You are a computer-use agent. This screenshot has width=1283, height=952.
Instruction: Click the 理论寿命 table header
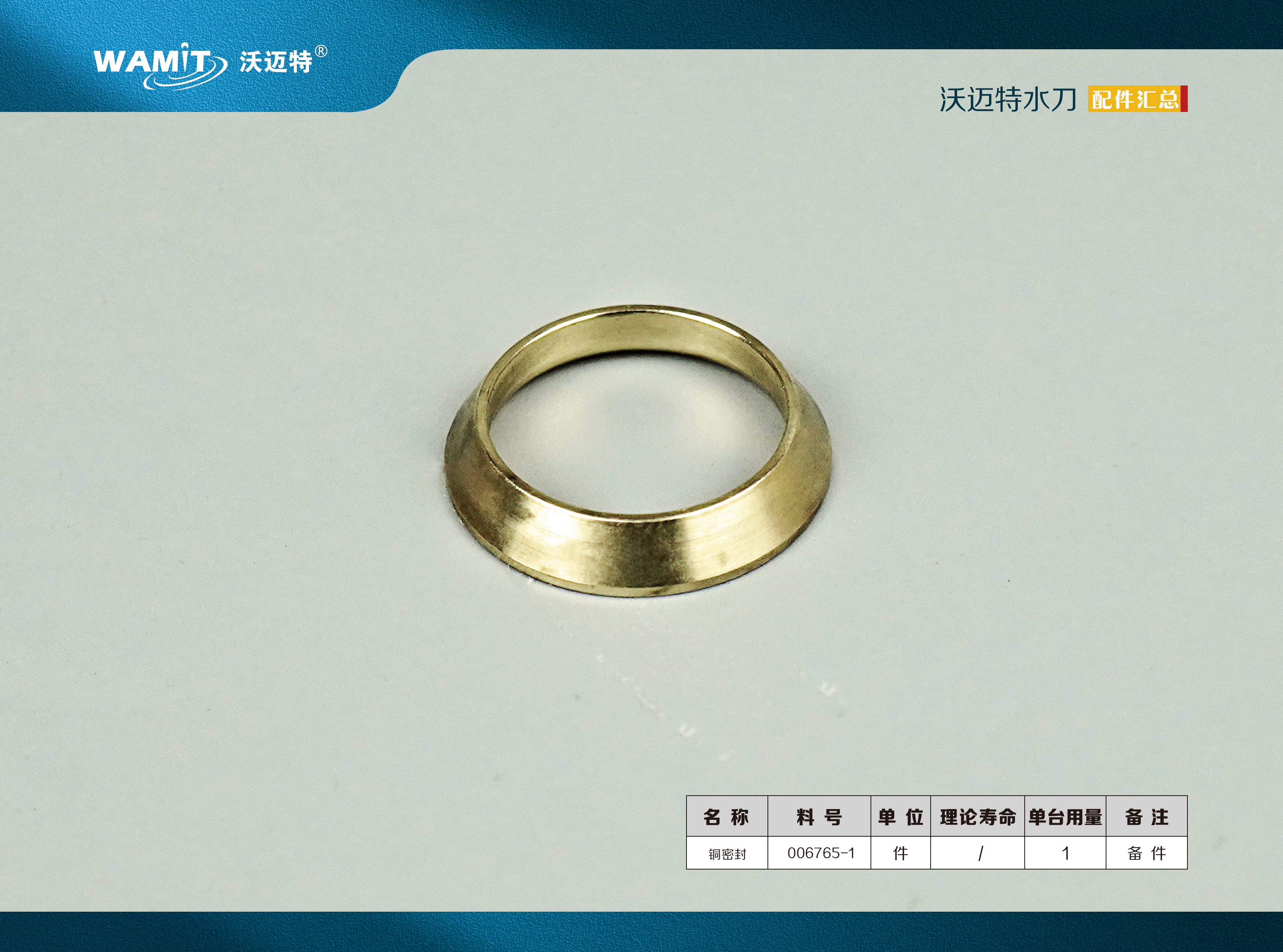978,817
